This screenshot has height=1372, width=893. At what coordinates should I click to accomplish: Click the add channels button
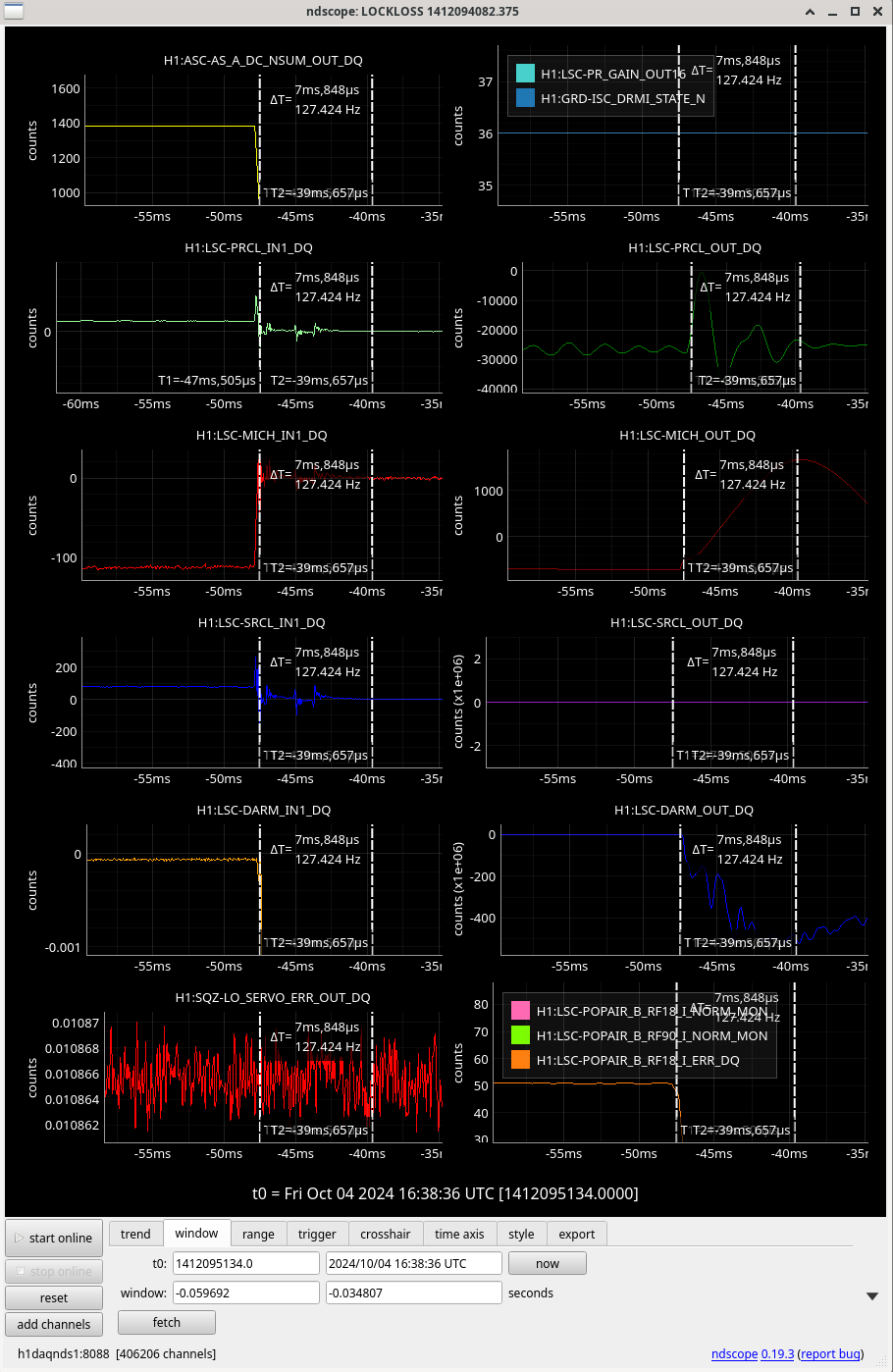[54, 1324]
